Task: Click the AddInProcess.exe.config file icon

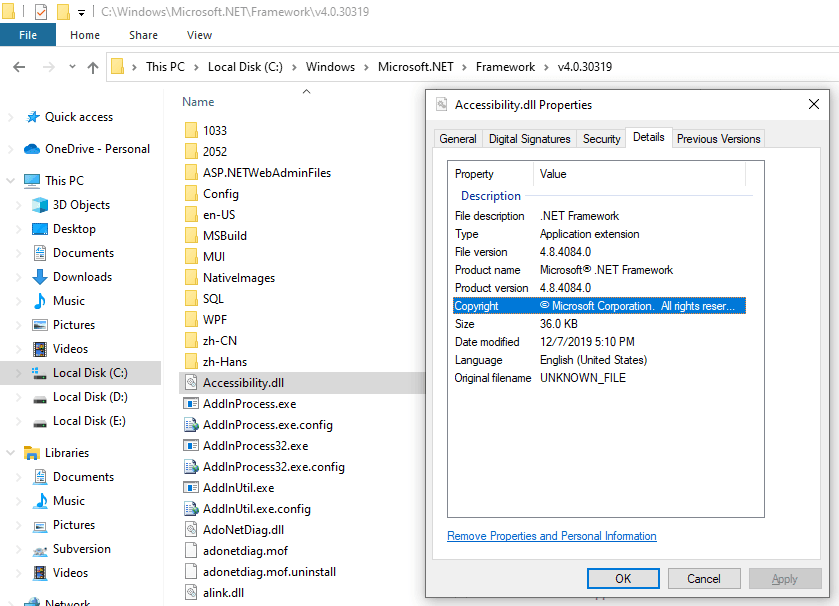Action: tap(191, 425)
